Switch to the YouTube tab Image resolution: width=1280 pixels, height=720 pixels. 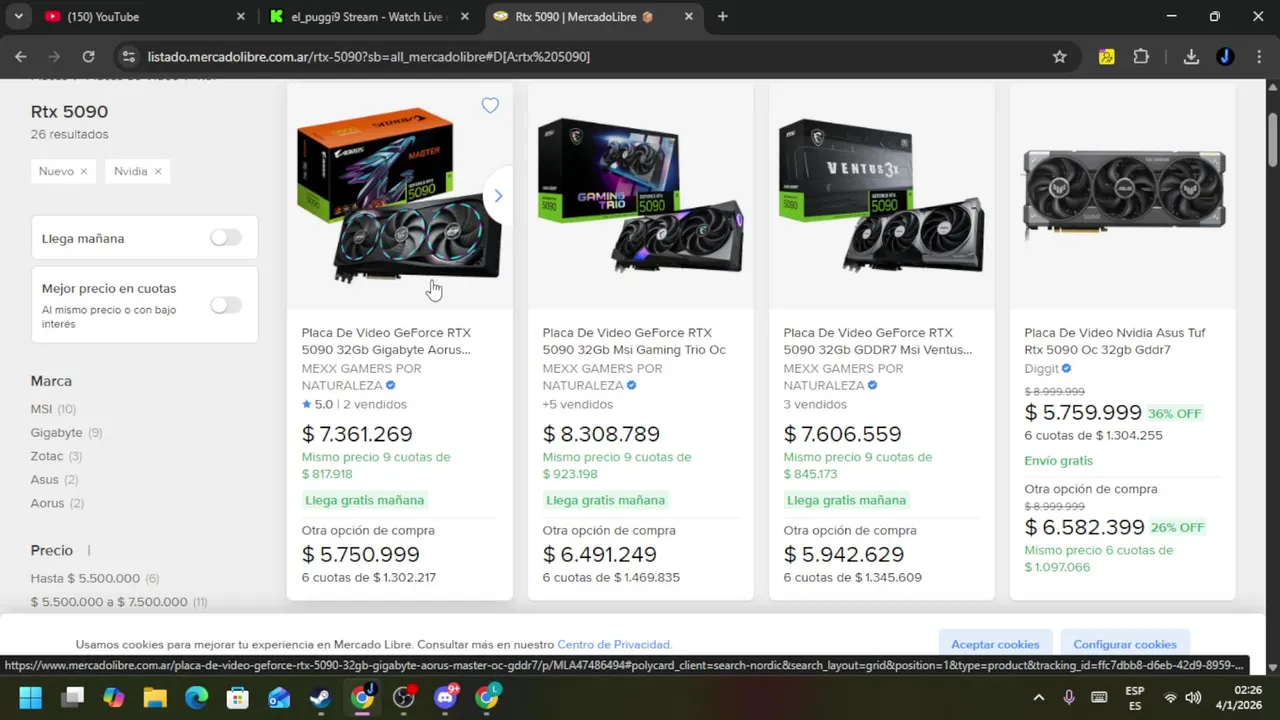pos(133,17)
